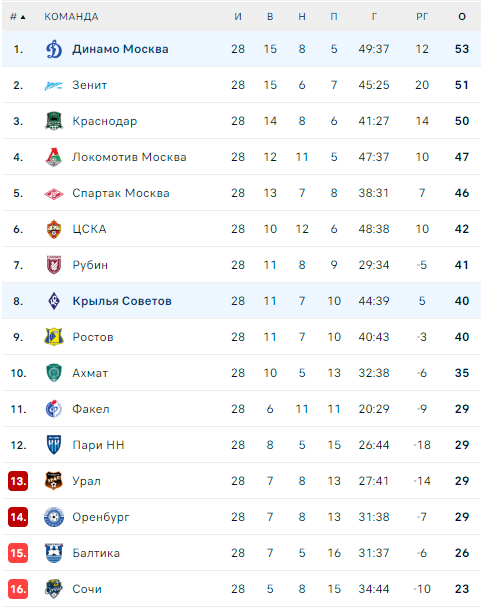Click the В wins column header
This screenshot has height=608, width=481.
pos(270,17)
